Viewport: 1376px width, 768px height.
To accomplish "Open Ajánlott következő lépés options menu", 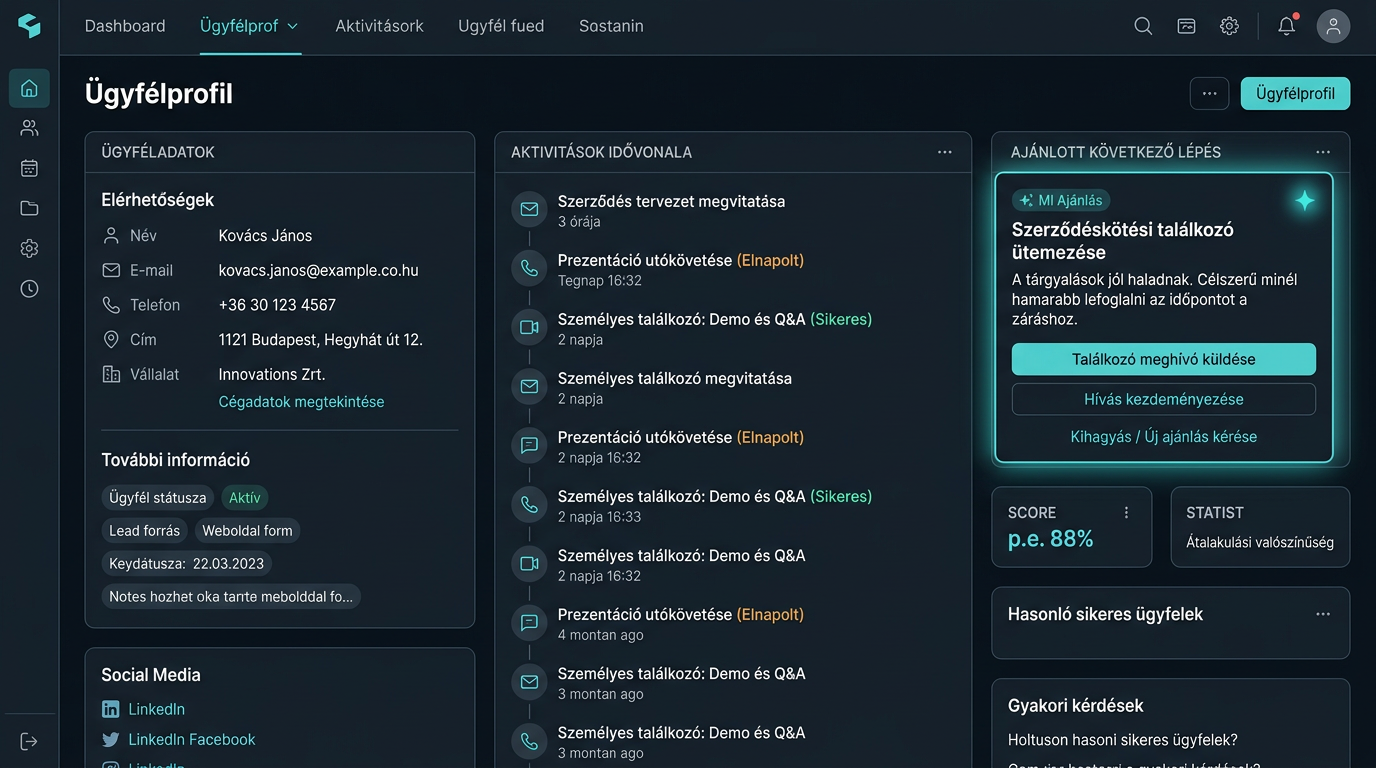I will pyautogui.click(x=1323, y=152).
